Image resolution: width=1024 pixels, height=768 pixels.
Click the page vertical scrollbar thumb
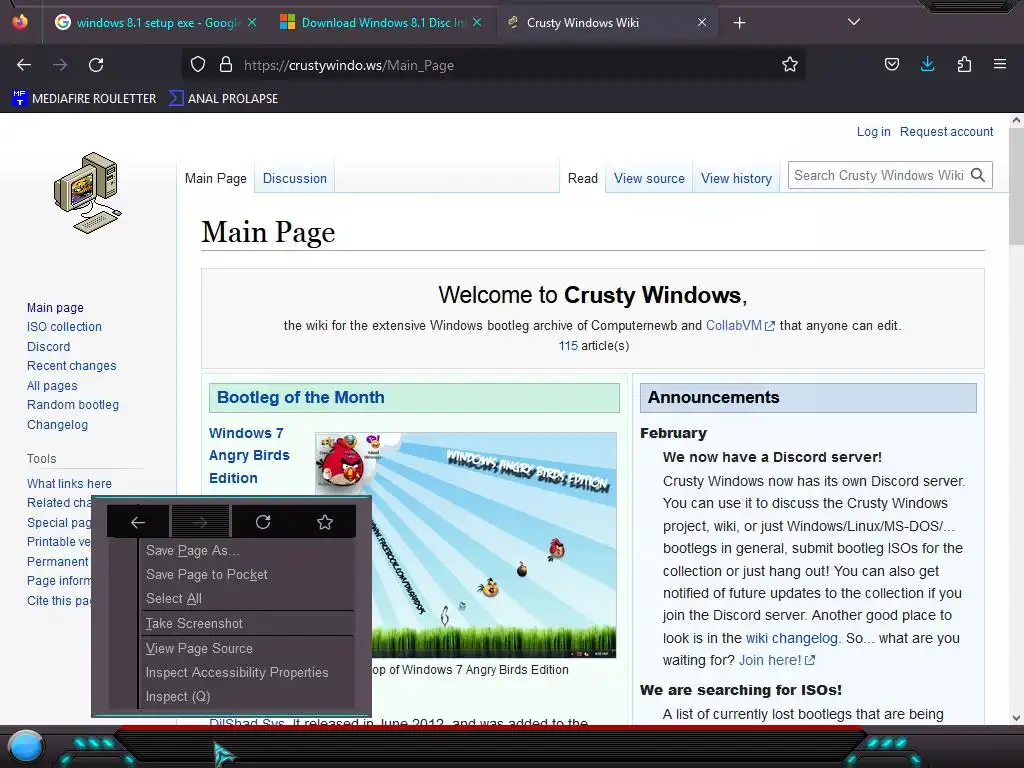click(x=1016, y=186)
